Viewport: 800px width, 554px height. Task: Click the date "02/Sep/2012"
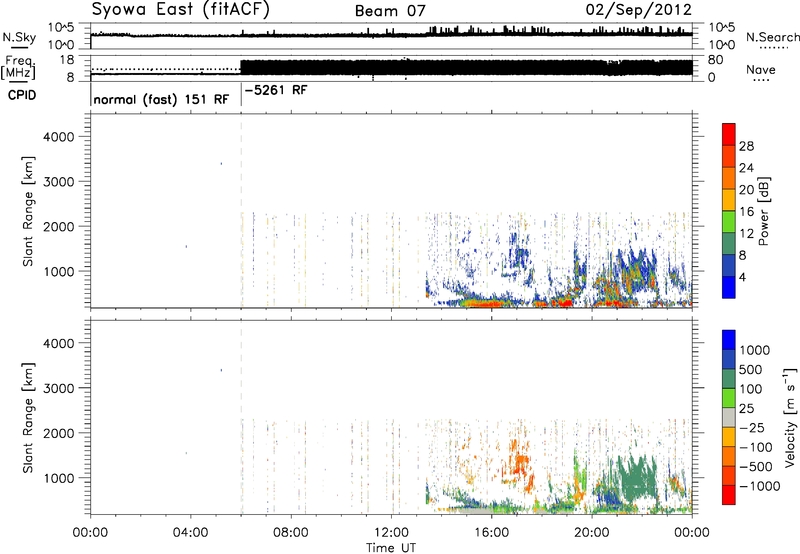tap(639, 10)
